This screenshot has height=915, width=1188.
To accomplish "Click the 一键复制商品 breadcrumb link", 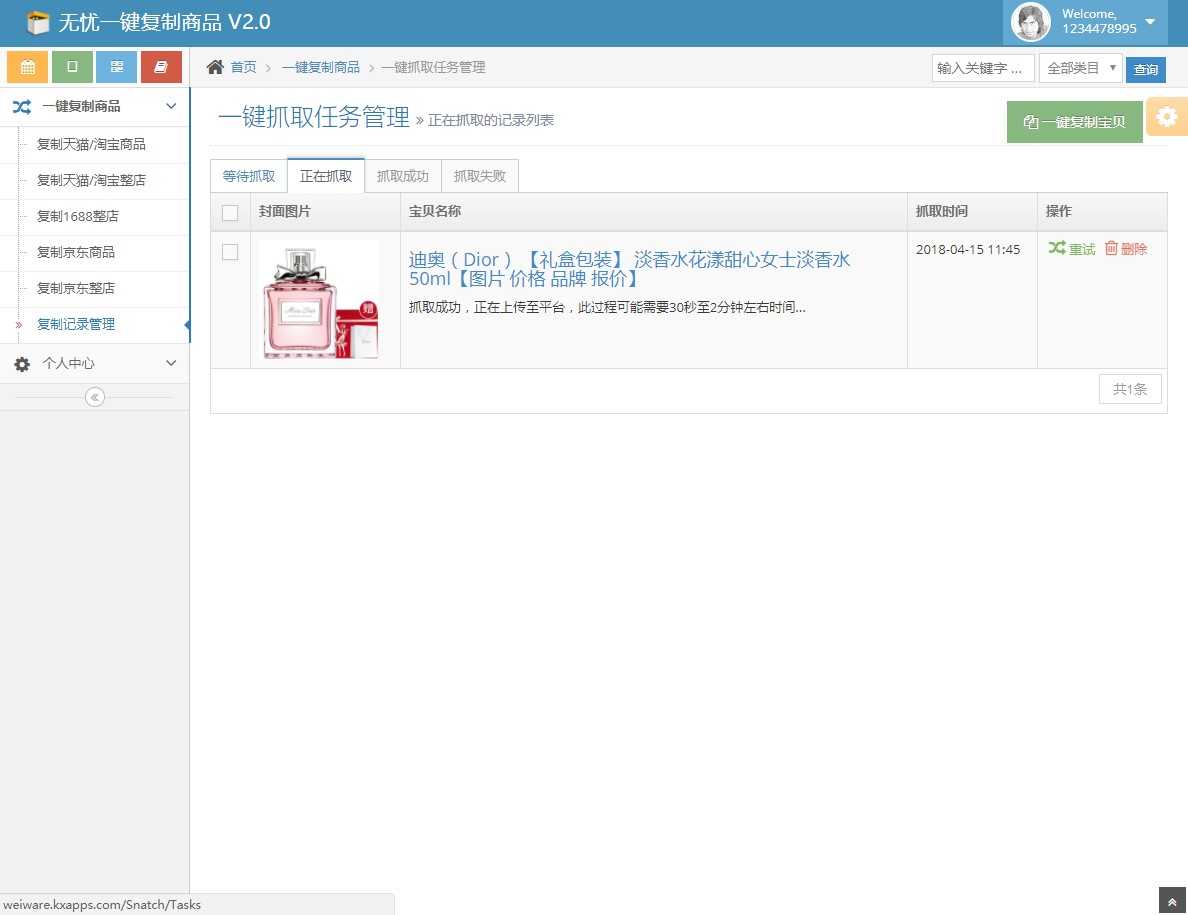I will [320, 67].
